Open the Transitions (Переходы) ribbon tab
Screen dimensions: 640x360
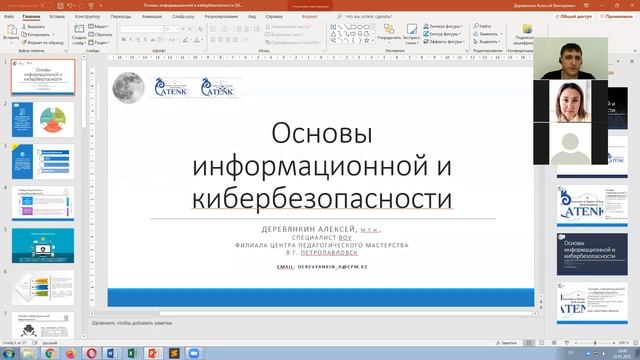tap(121, 16)
